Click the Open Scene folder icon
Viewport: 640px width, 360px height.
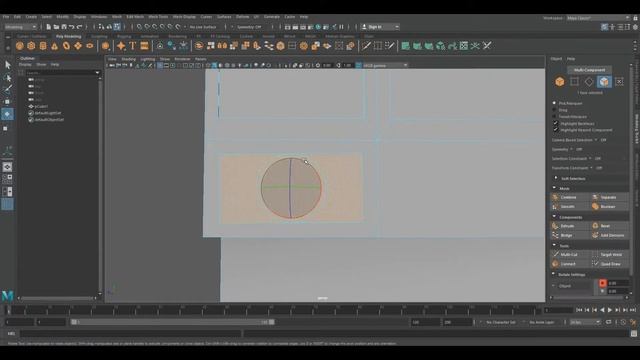56,27
